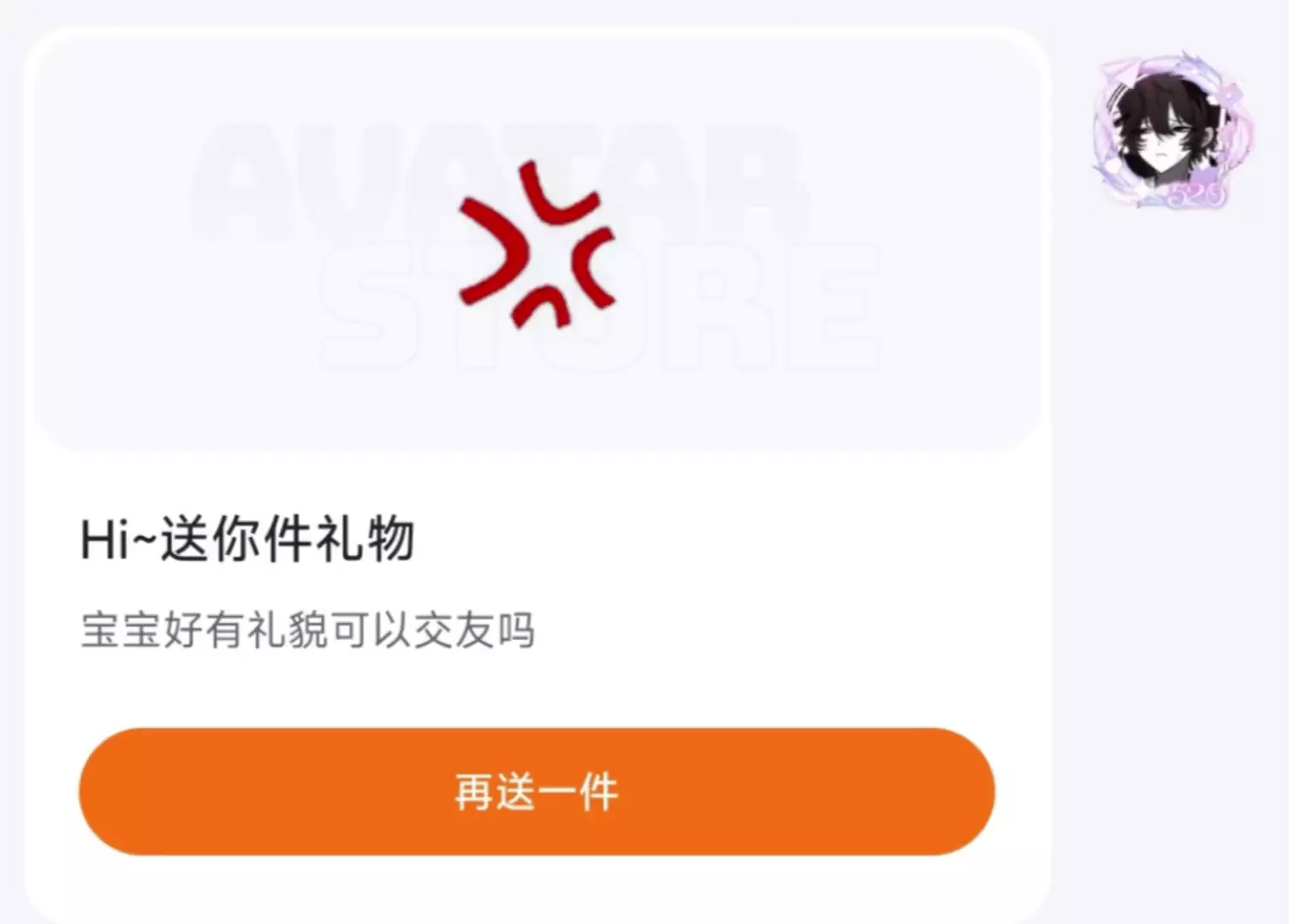
Task: Open the gift preview image area
Action: (x=537, y=241)
